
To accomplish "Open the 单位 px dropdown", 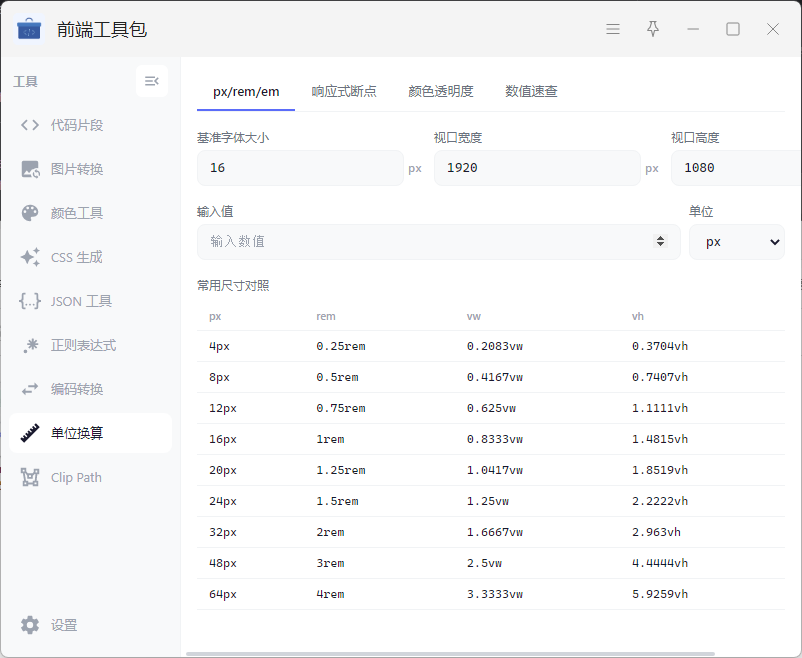I will coord(737,242).
